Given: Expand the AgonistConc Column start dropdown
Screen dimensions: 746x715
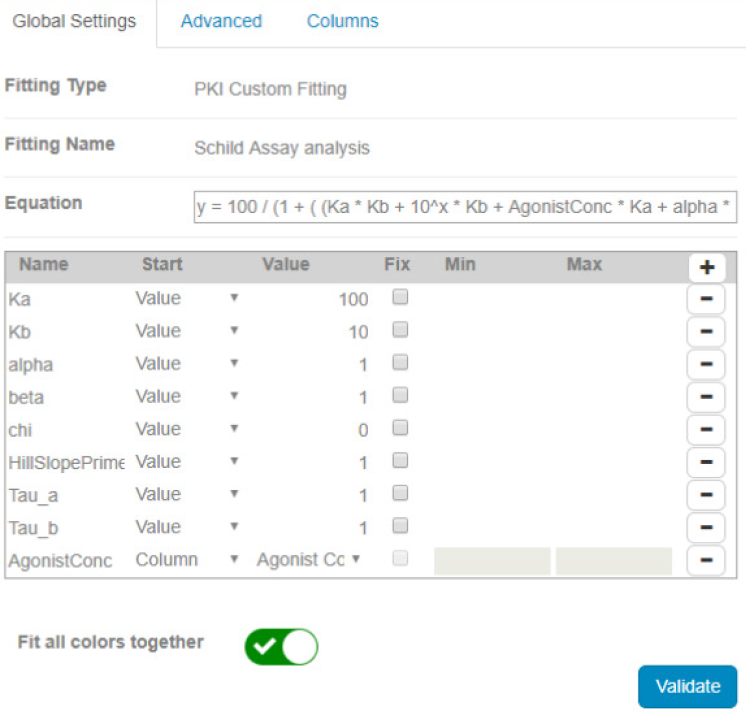Looking at the screenshot, I should pos(187,560).
